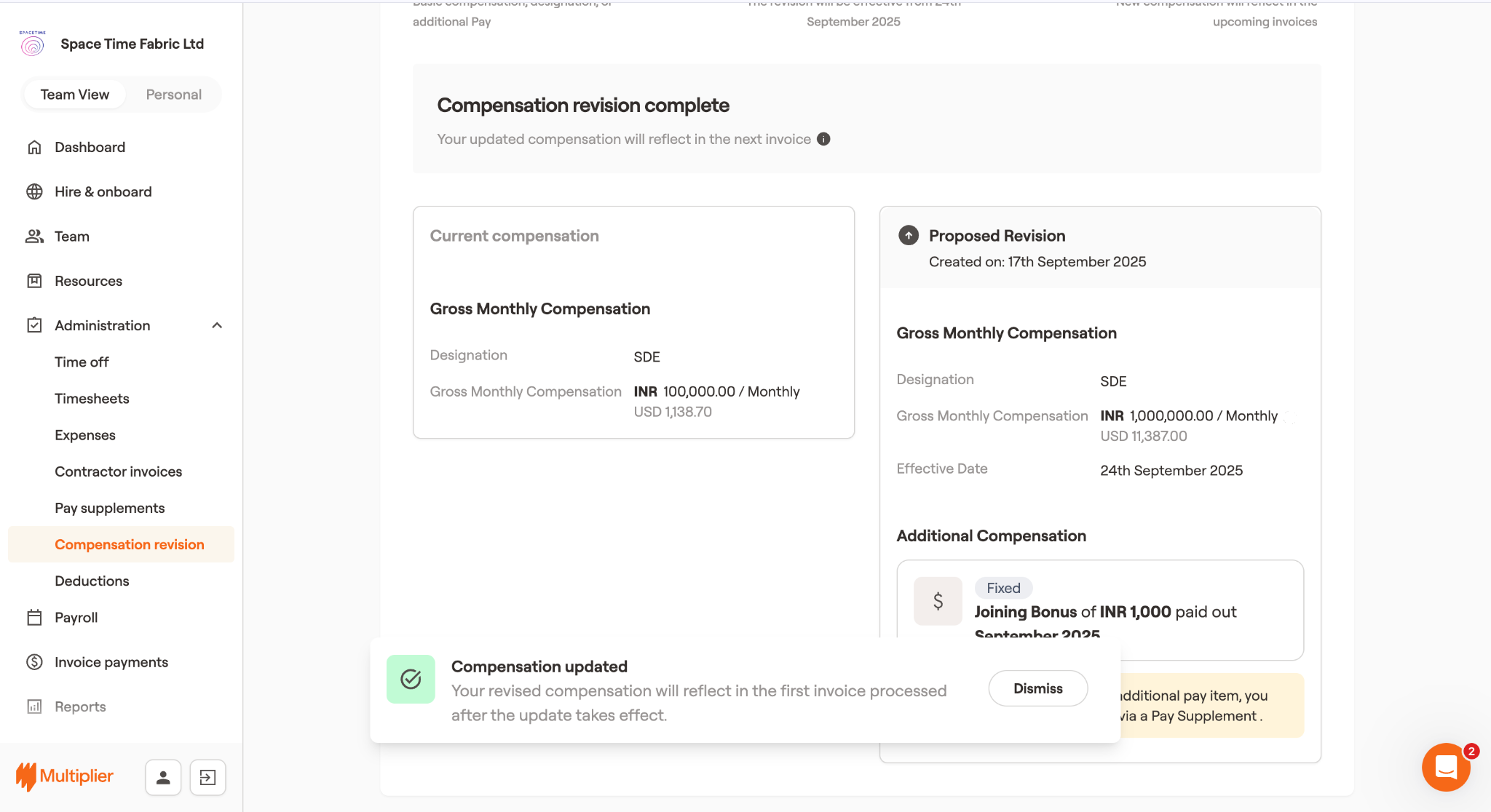Click the logout arrow icon button
Screen dimensions: 1491x812
[207, 778]
